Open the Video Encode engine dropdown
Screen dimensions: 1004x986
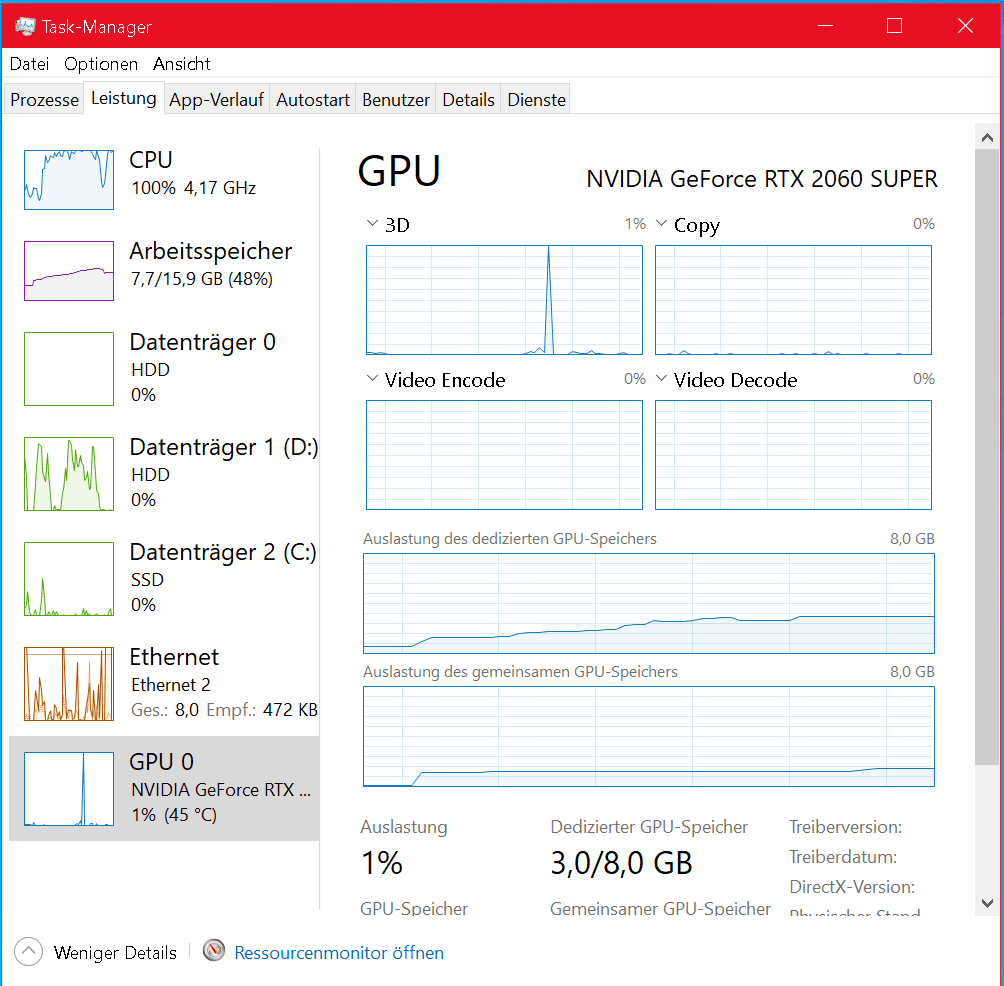coord(372,378)
